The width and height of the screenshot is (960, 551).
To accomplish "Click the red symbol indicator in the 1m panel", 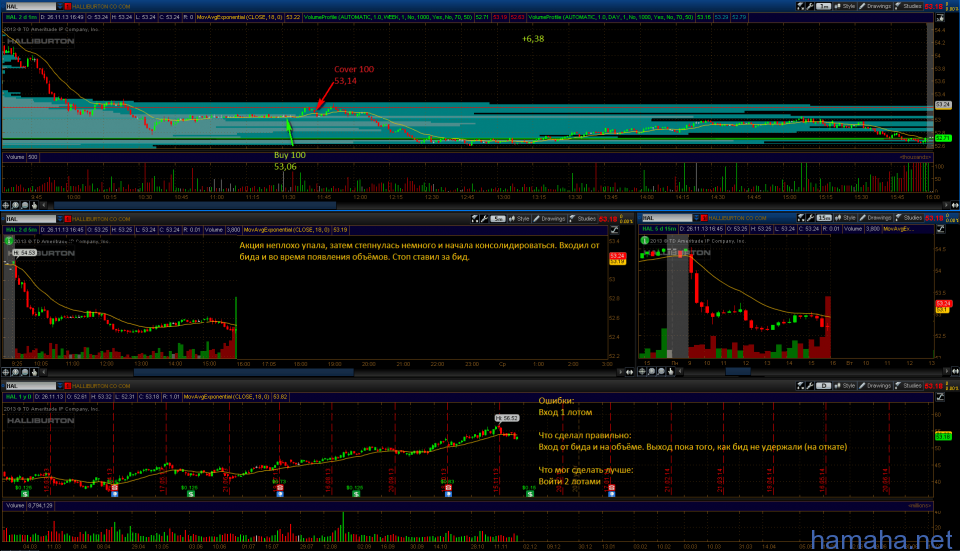I will click(x=67, y=6).
